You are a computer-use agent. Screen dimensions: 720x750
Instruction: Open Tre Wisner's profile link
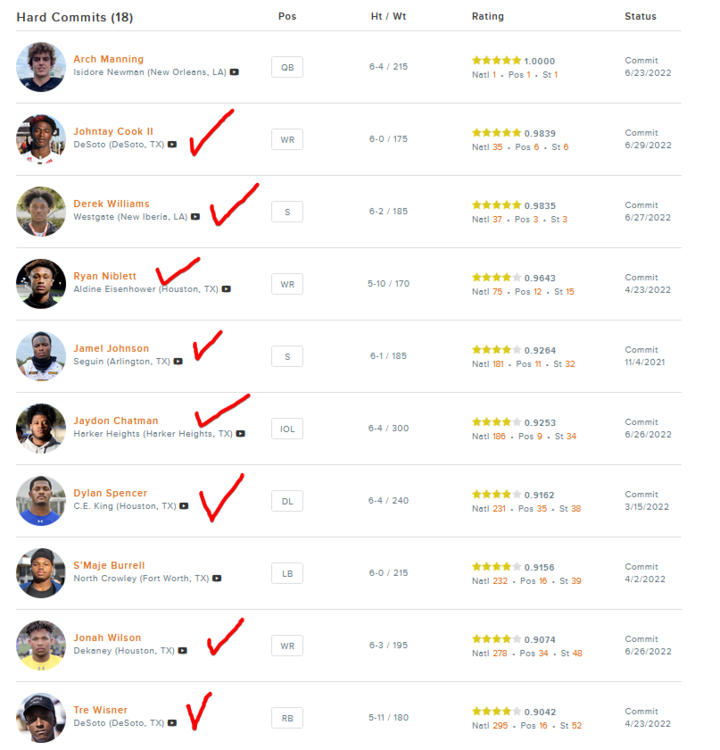100,710
